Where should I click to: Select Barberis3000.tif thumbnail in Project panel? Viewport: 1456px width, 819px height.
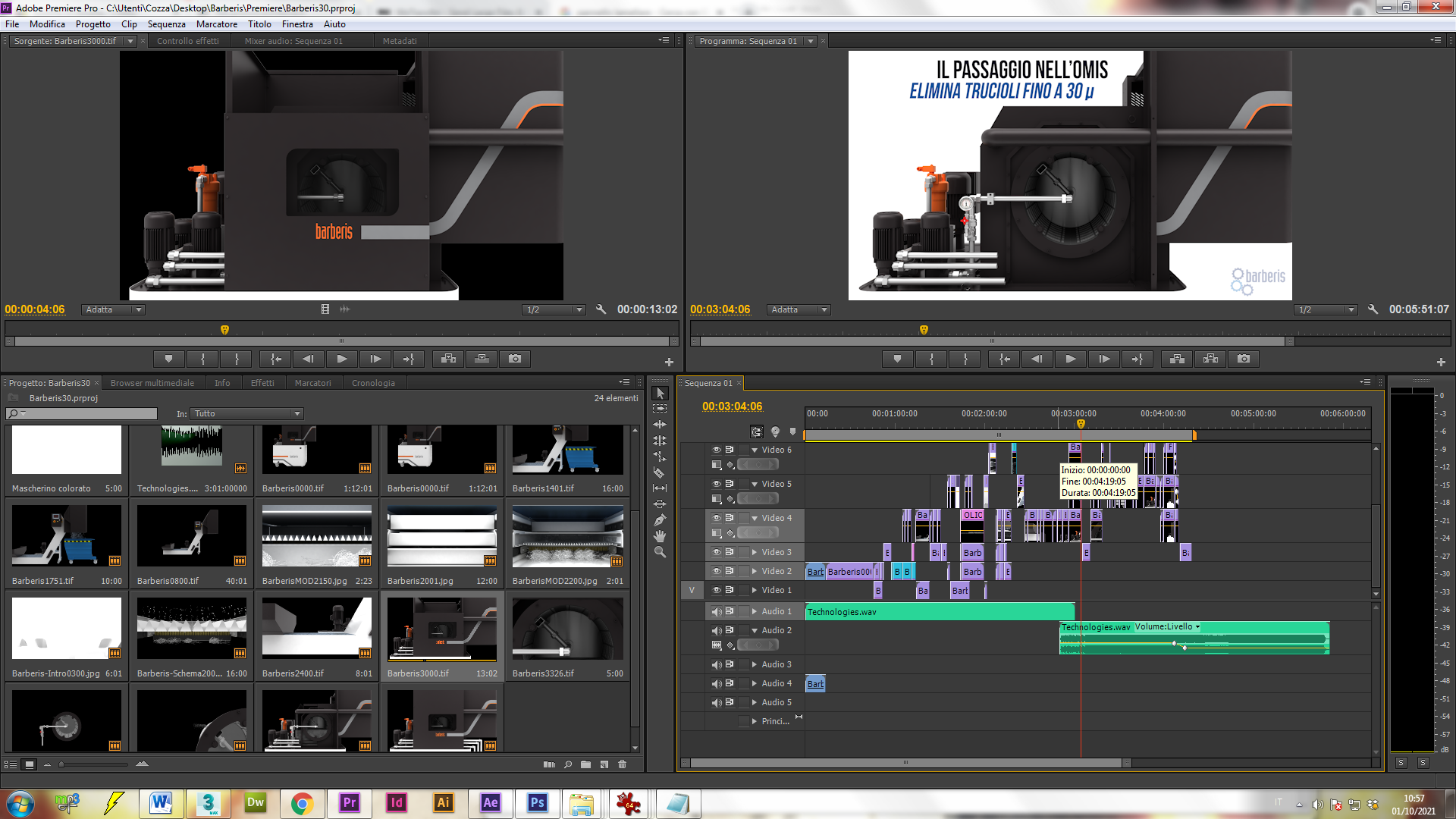tap(442, 629)
